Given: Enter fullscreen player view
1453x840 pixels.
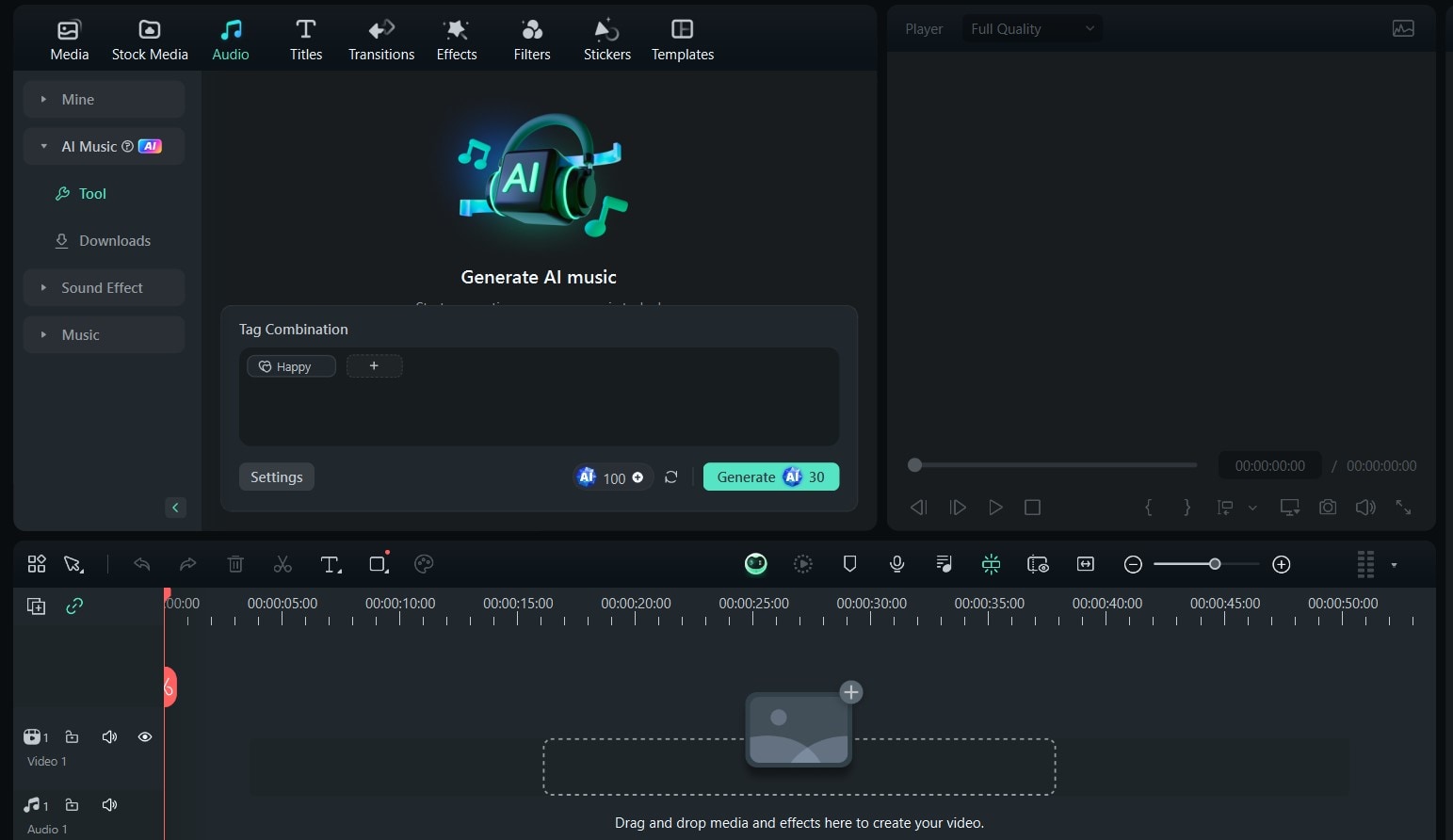Looking at the screenshot, I should point(1403,508).
